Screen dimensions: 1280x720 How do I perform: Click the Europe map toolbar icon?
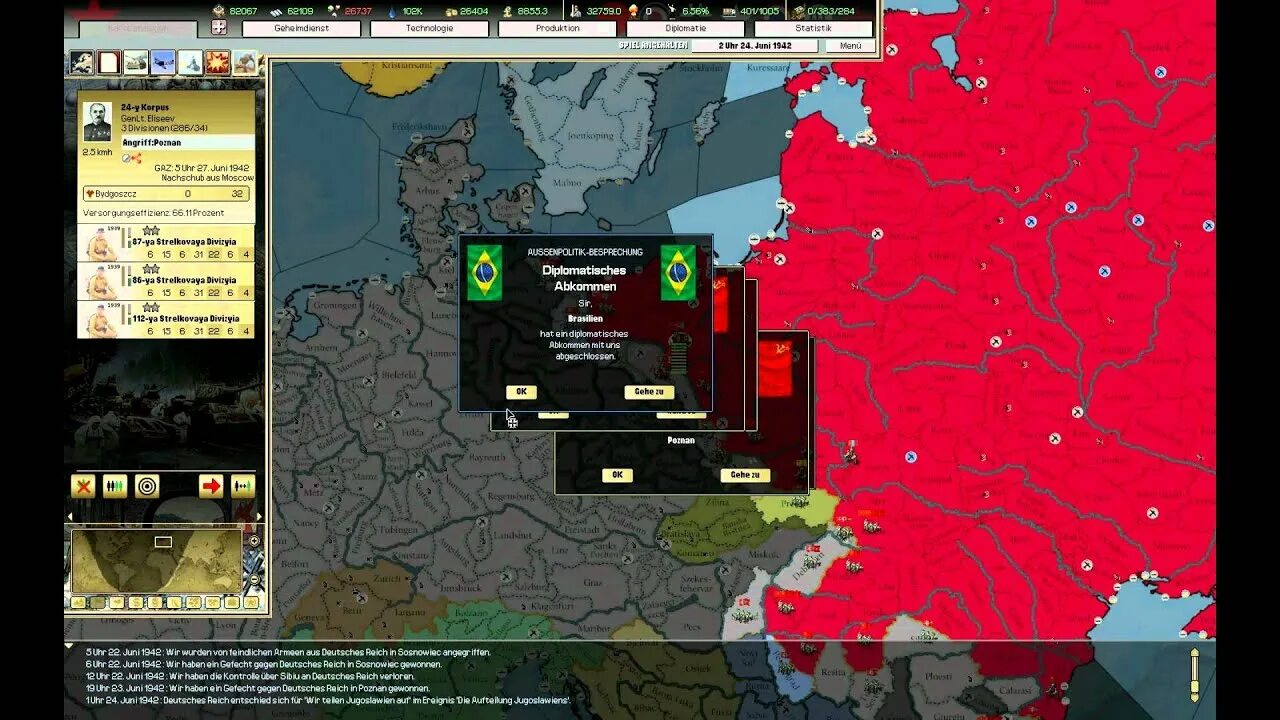[x=82, y=63]
